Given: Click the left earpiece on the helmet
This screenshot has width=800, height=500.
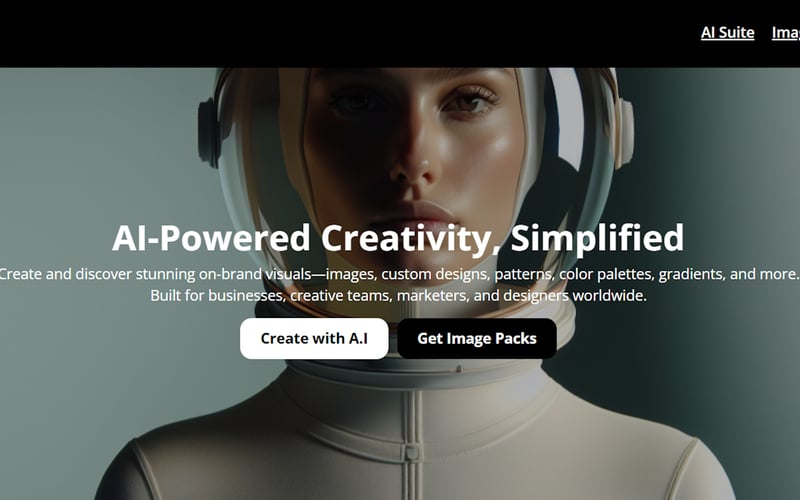Looking at the screenshot, I should pos(209,134).
